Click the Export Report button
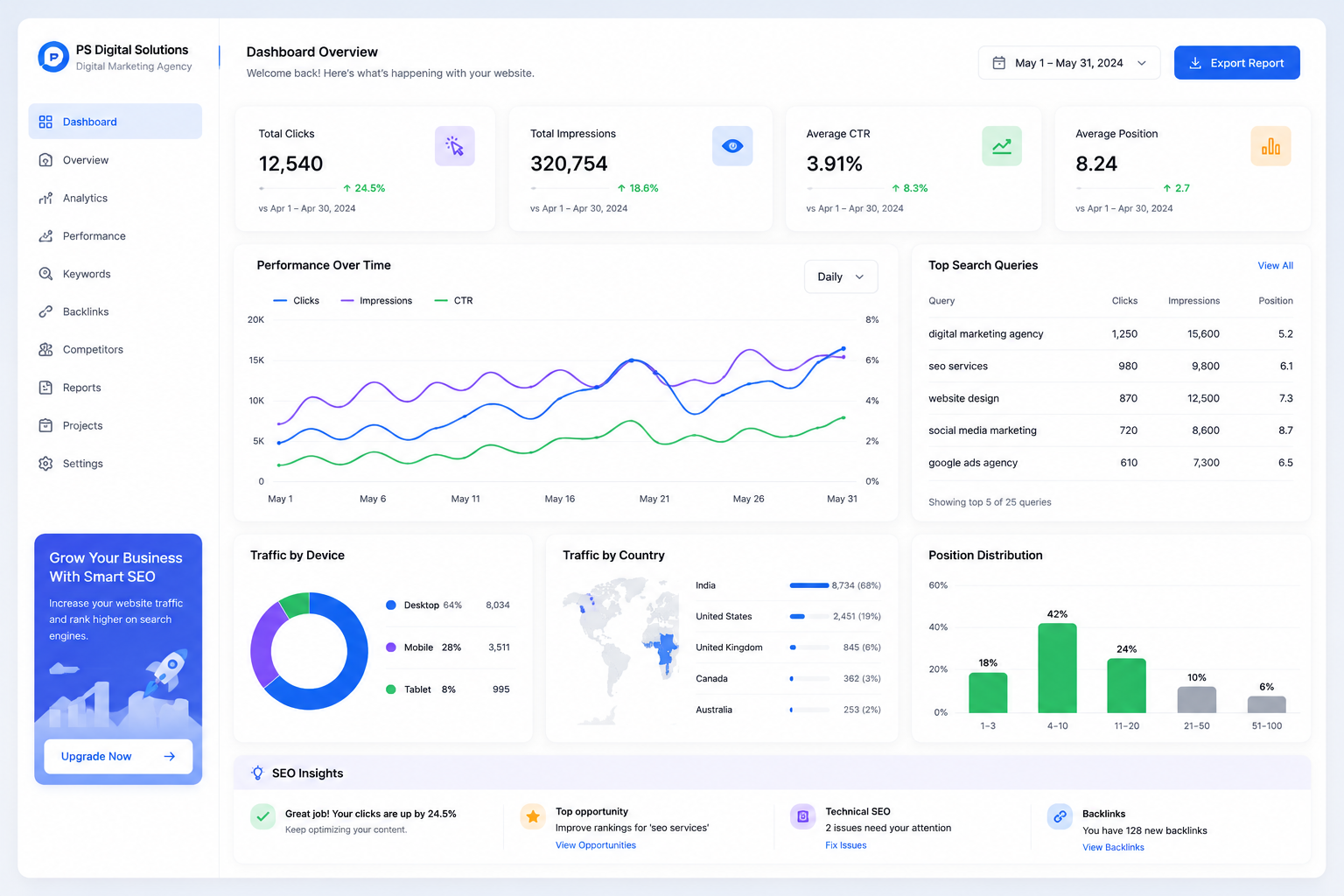Viewport: 1344px width, 896px height. tap(1236, 63)
